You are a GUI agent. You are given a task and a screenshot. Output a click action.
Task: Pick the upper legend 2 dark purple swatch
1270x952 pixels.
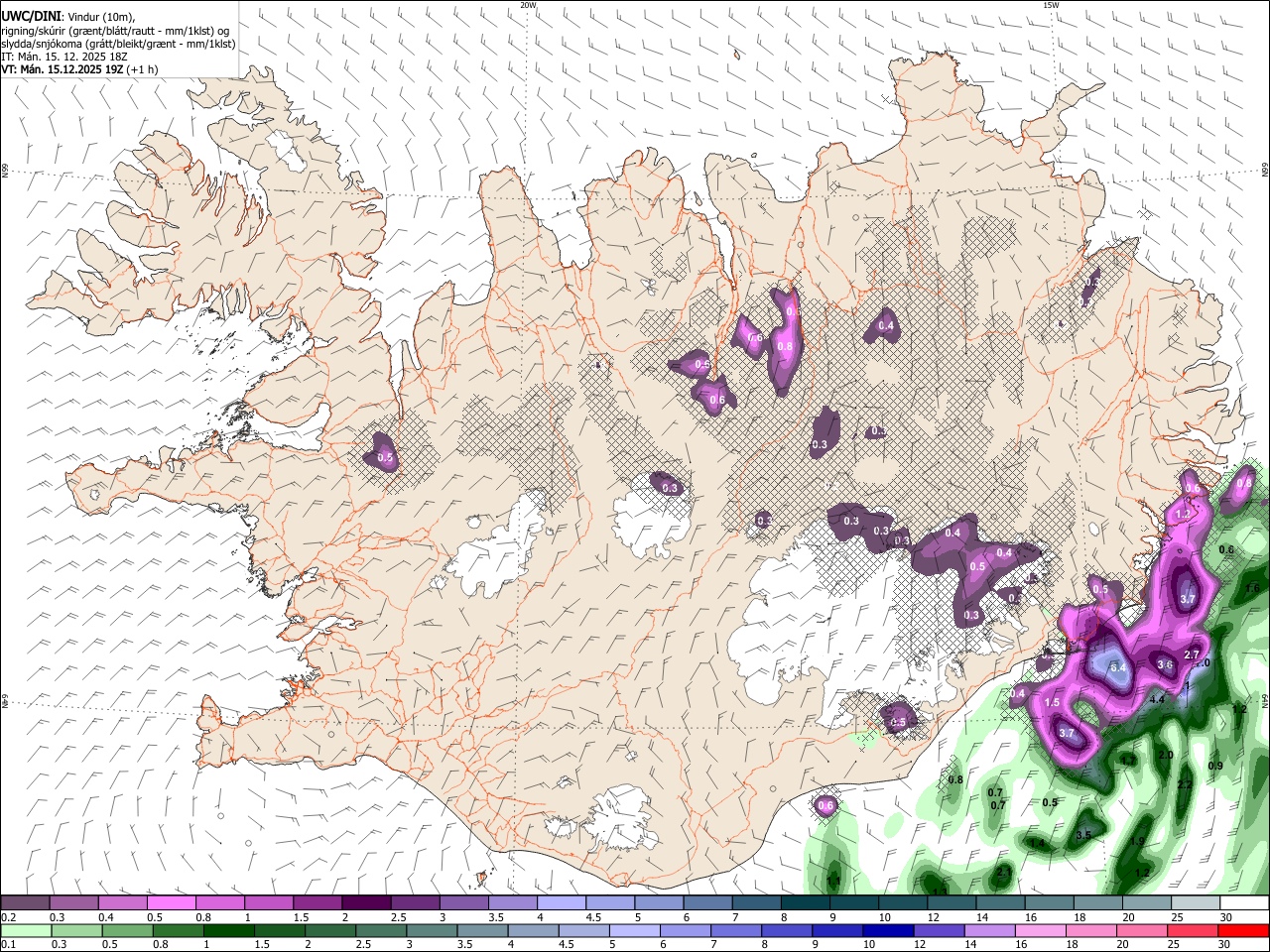(366, 903)
